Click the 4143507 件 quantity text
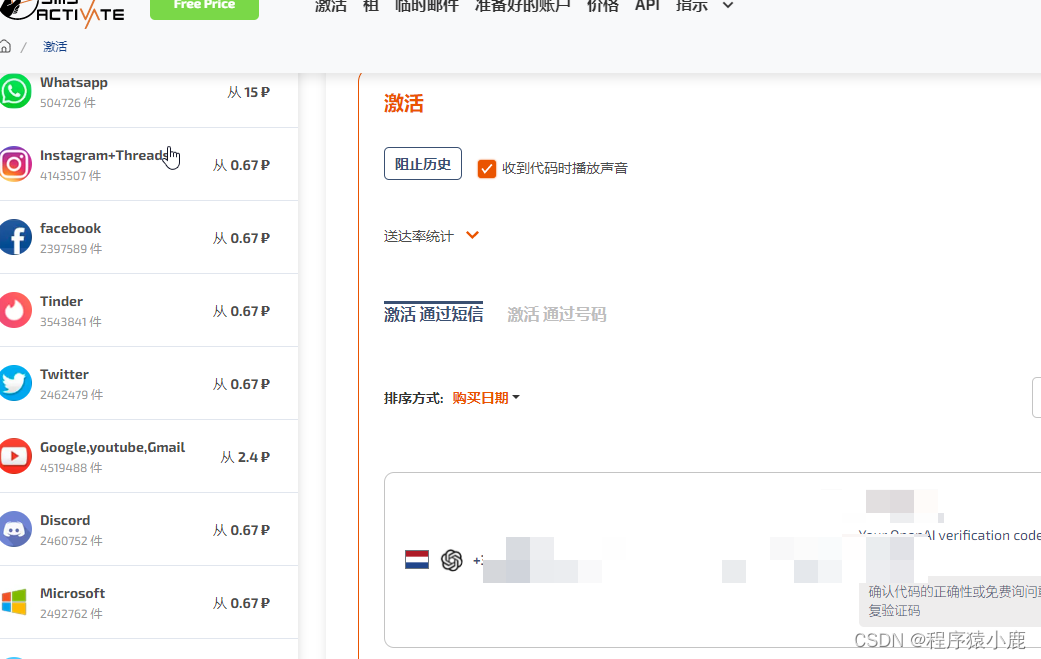This screenshot has height=659, width=1041. tap(70, 176)
